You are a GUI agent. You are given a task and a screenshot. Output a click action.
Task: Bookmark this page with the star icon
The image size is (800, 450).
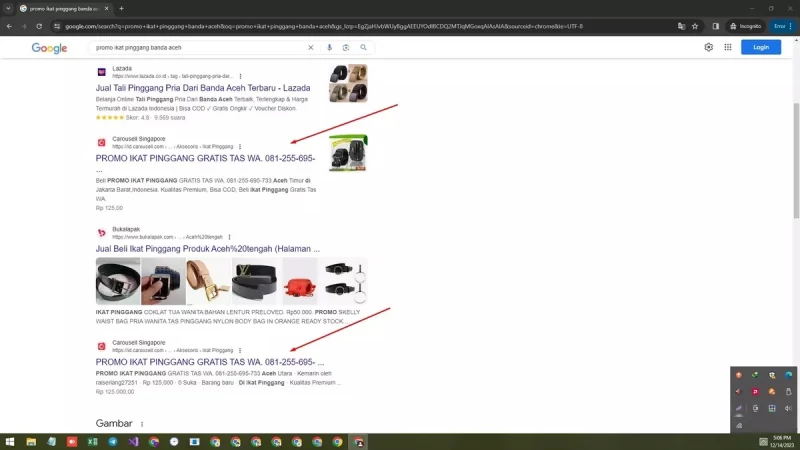coord(695,26)
